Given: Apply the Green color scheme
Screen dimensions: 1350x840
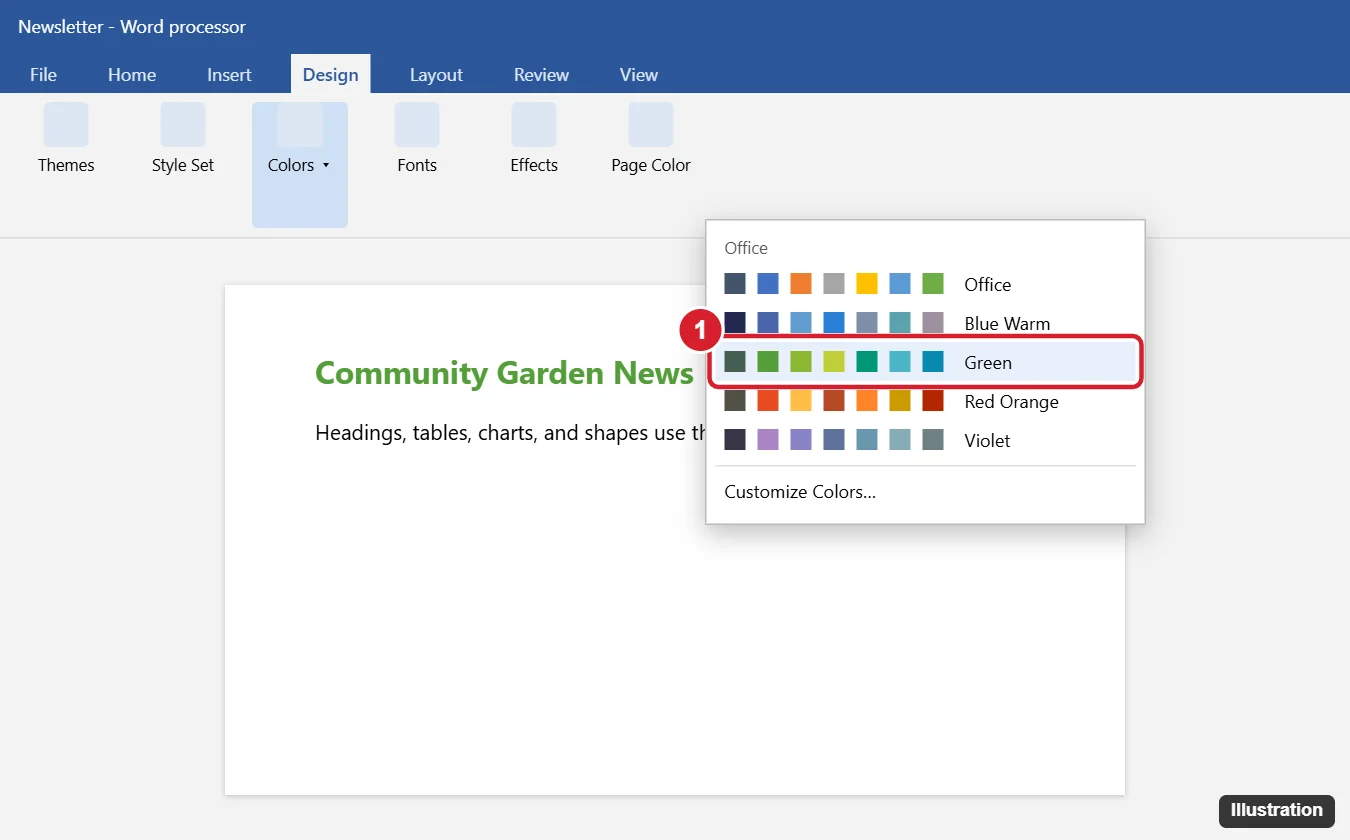Looking at the screenshot, I should 925,363.
